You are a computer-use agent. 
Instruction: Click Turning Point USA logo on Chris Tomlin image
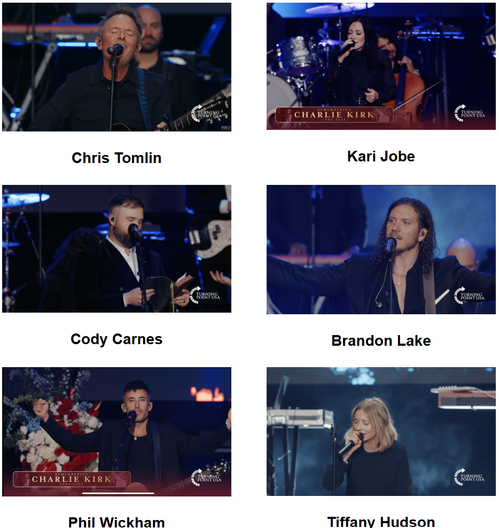pyautogui.click(x=206, y=113)
